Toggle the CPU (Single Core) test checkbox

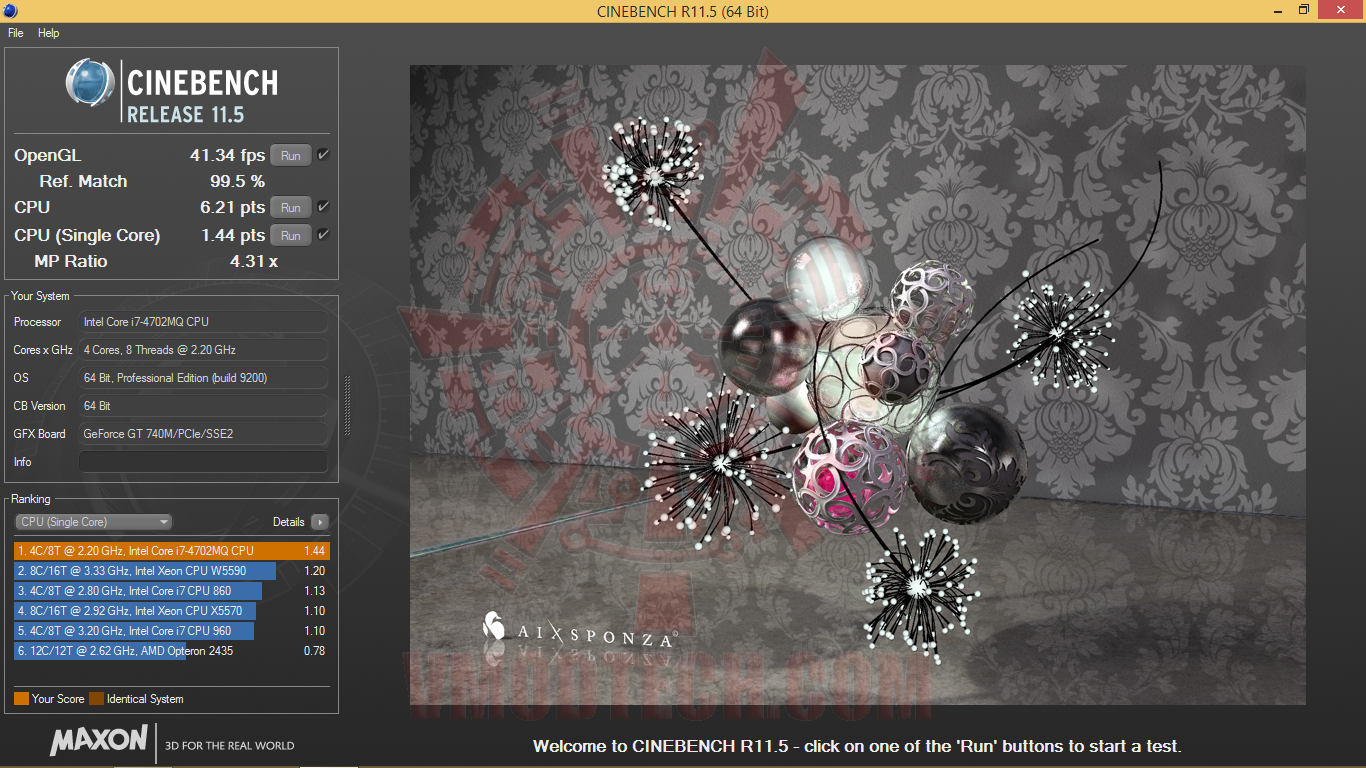[323, 235]
